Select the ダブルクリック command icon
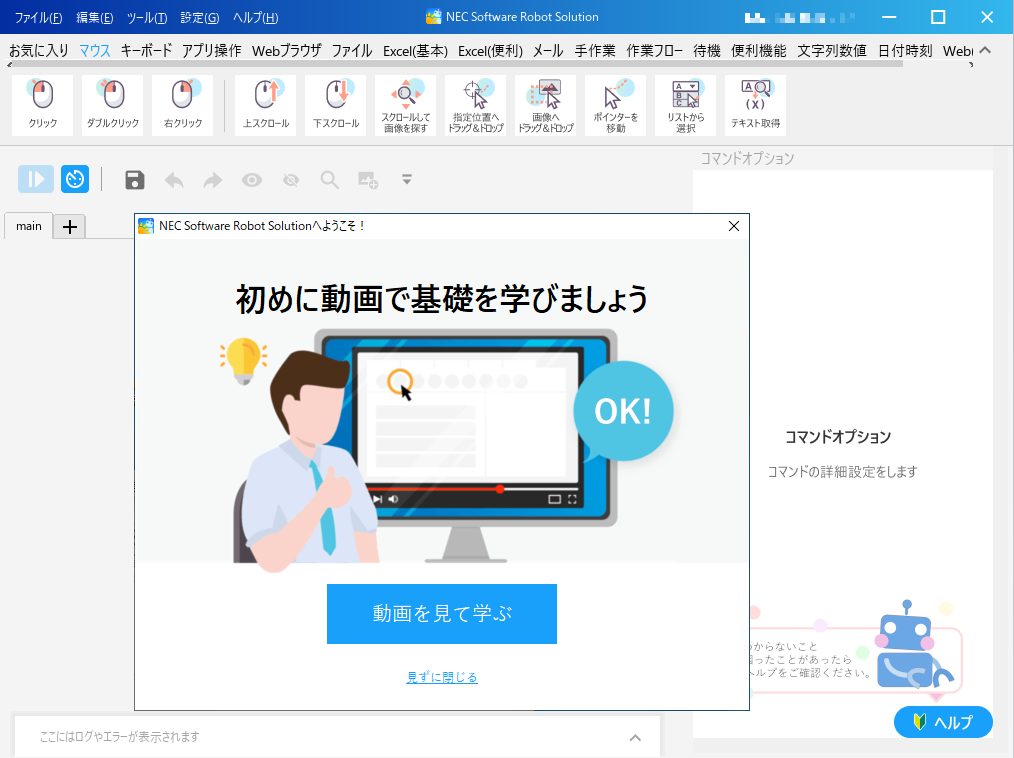This screenshot has height=758, width=1014. [x=111, y=103]
